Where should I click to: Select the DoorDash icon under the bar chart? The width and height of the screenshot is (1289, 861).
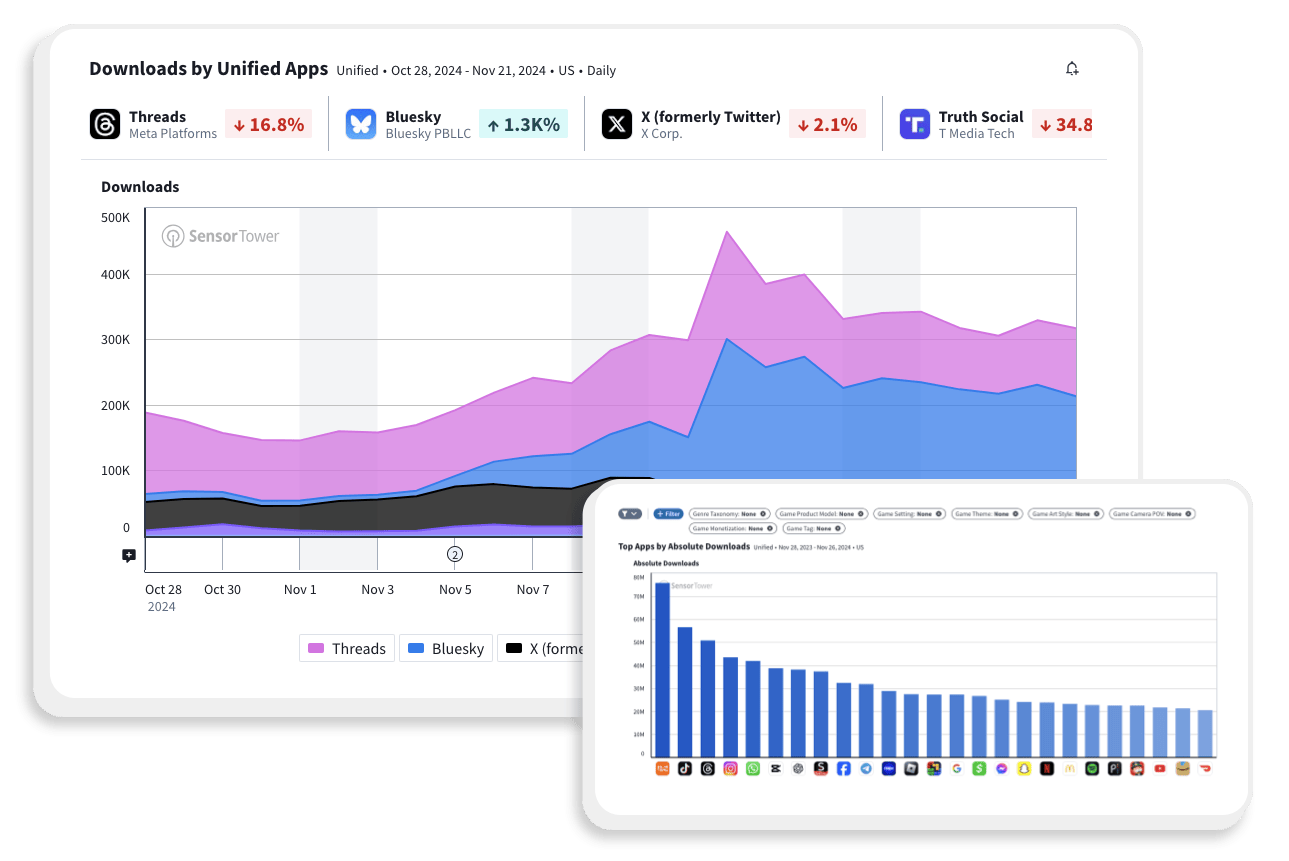point(1206,769)
